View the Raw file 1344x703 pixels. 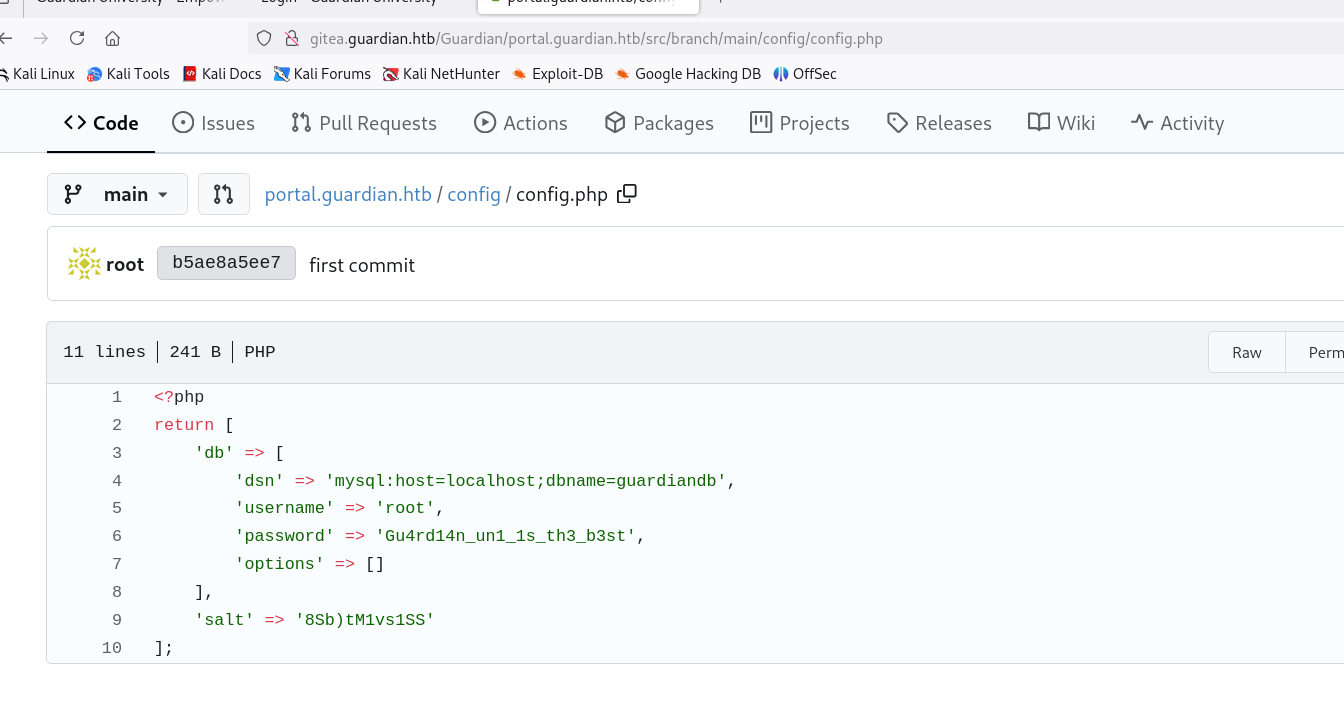click(x=1247, y=352)
